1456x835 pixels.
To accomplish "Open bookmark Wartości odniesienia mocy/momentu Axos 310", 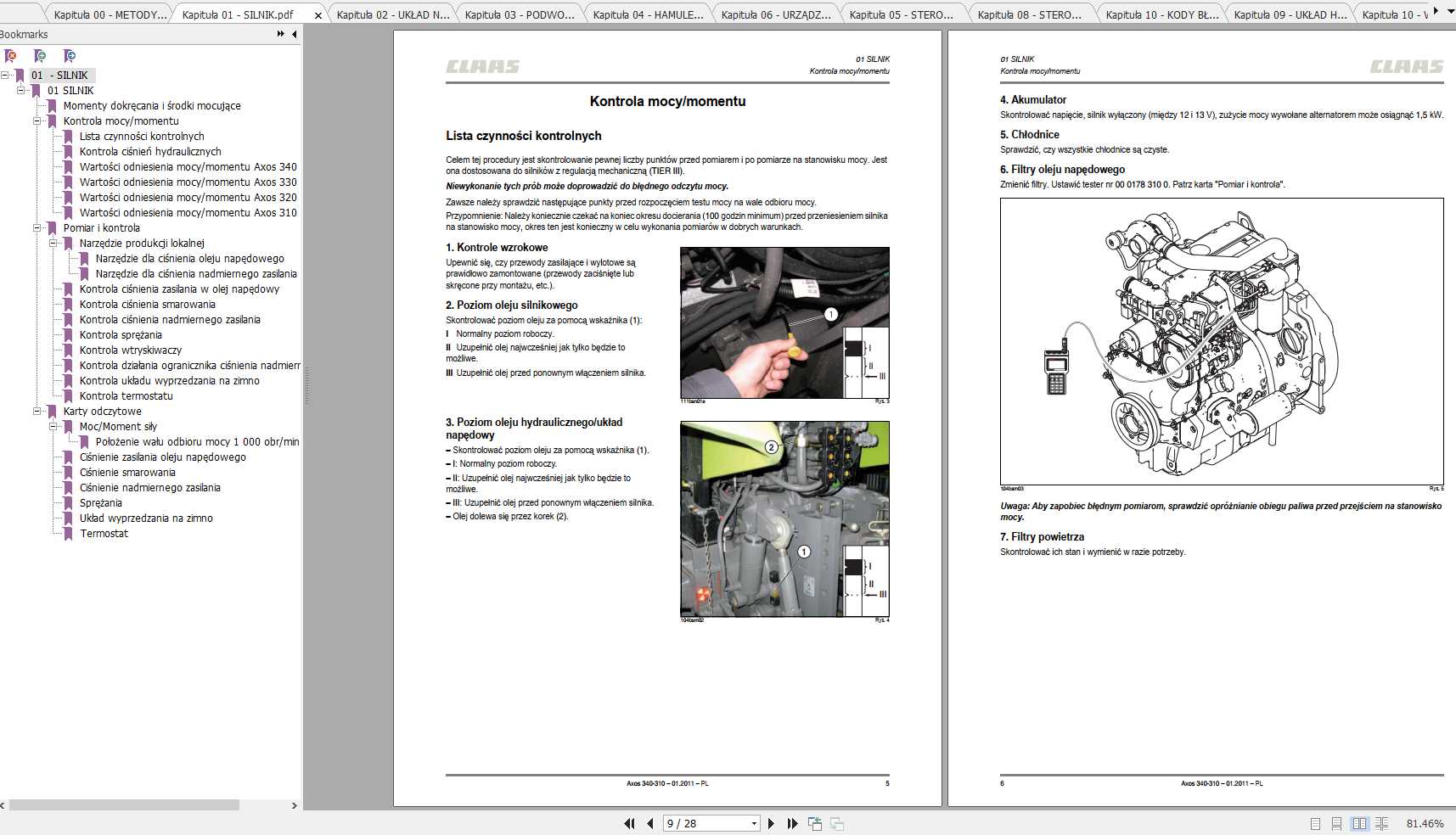I will pyautogui.click(x=188, y=213).
